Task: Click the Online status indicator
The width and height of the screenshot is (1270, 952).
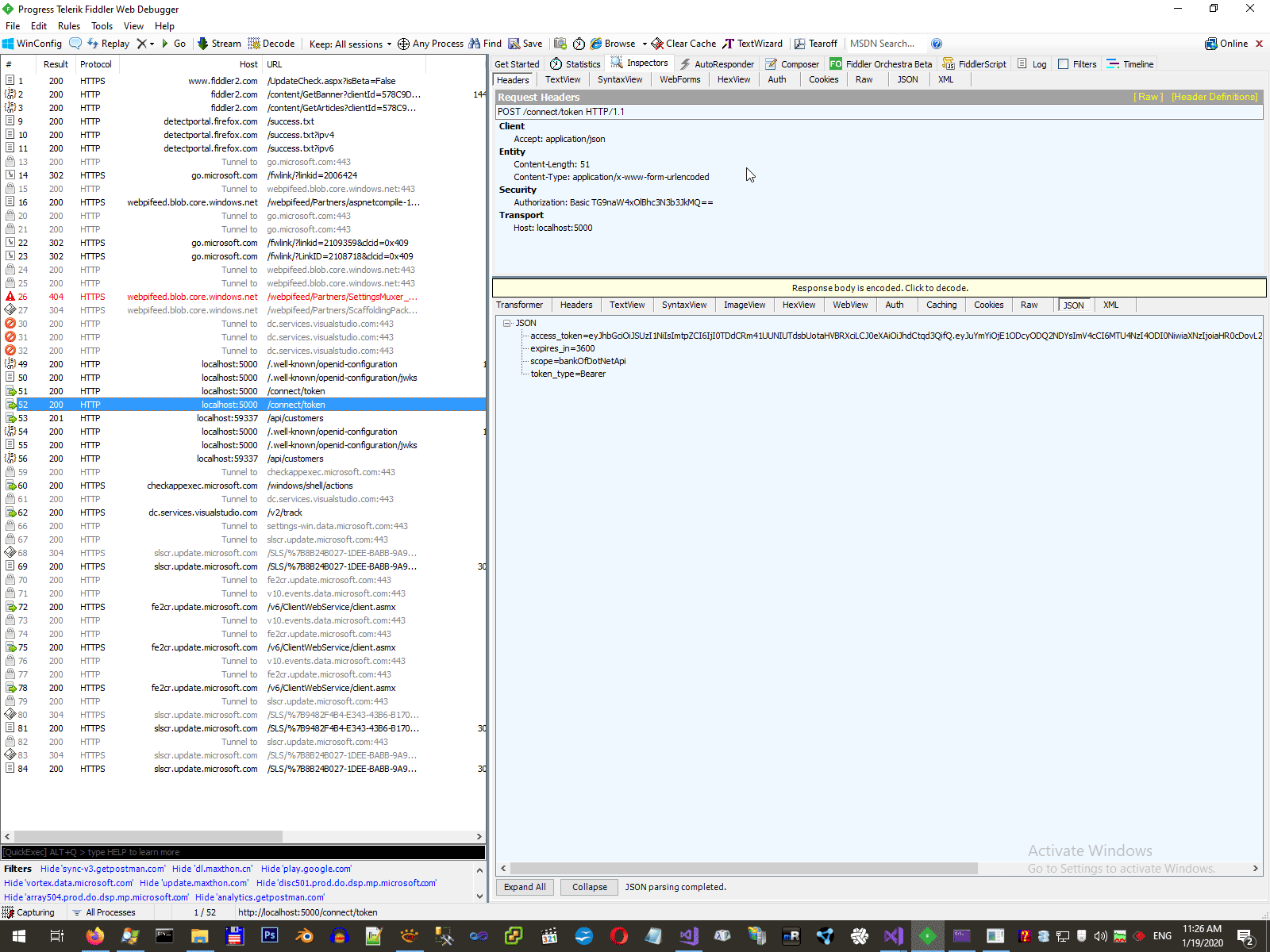Action: coord(1226,44)
